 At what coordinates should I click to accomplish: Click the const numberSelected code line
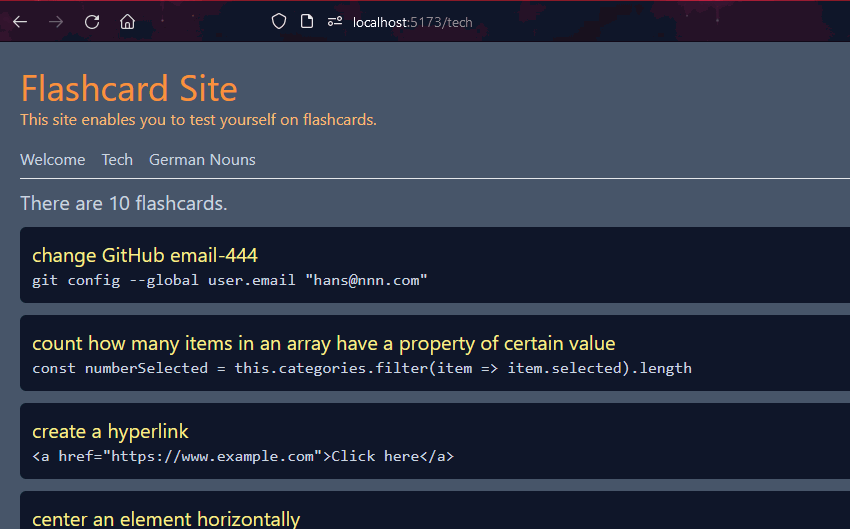coord(362,369)
